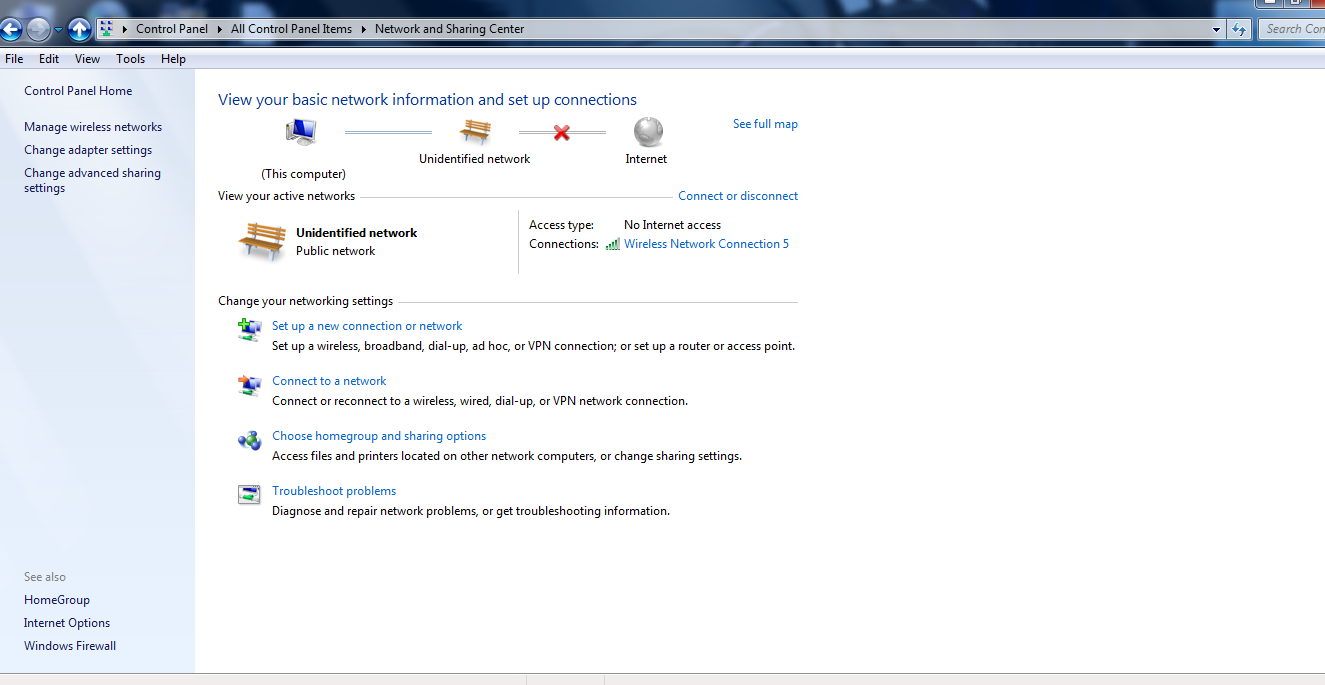The width and height of the screenshot is (1325, 685).
Task: Open the address bar history dropdown
Action: click(1217, 30)
